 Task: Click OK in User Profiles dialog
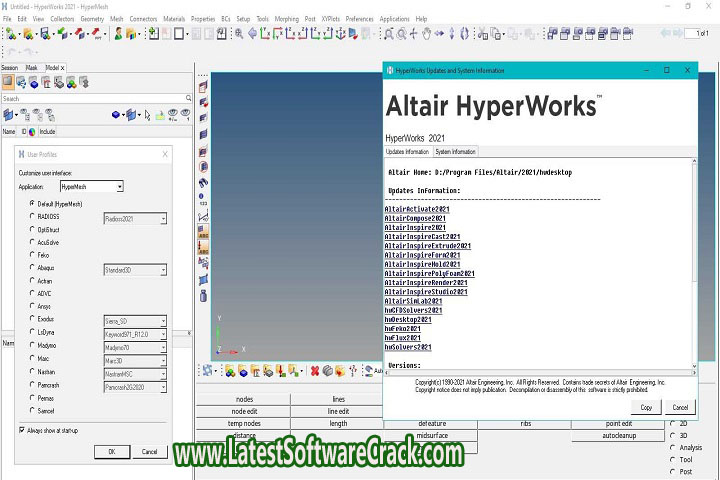(x=112, y=452)
